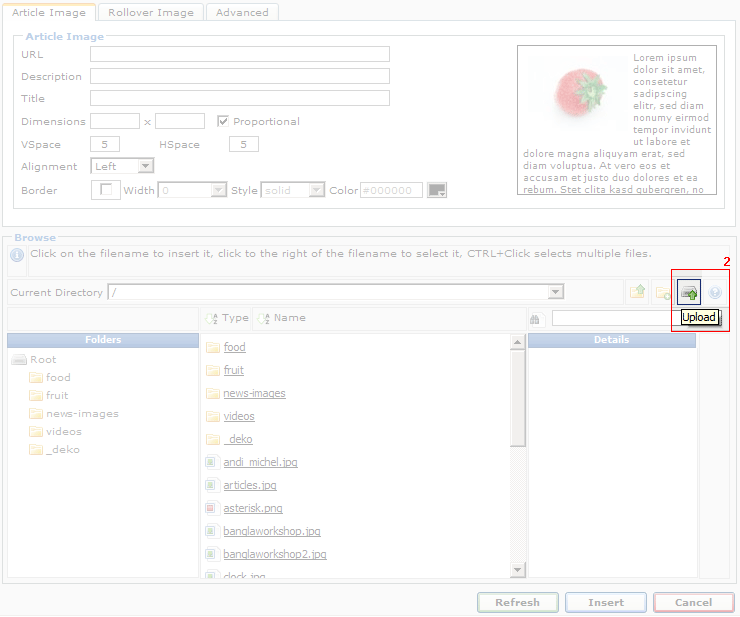Select the news-images folder in tree
Screen dimensions: 740x617
[82, 414]
